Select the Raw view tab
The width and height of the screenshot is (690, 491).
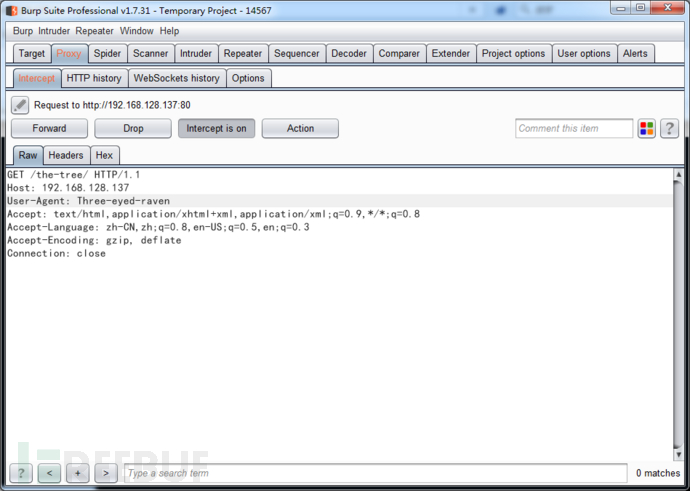coord(28,155)
